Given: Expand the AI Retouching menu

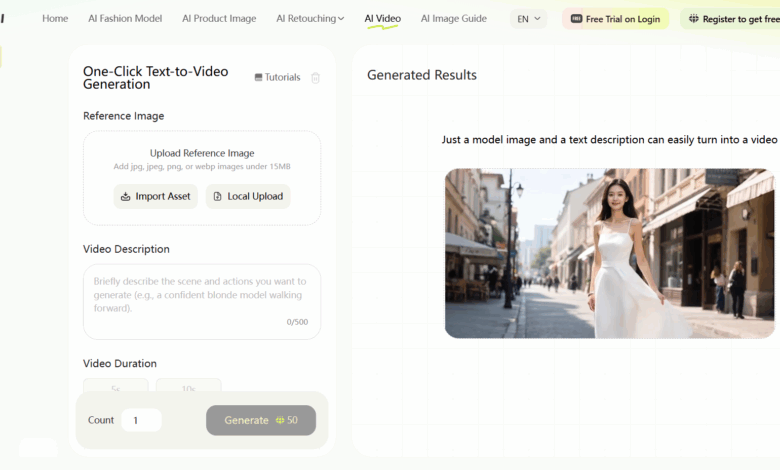Looking at the screenshot, I should [x=310, y=19].
